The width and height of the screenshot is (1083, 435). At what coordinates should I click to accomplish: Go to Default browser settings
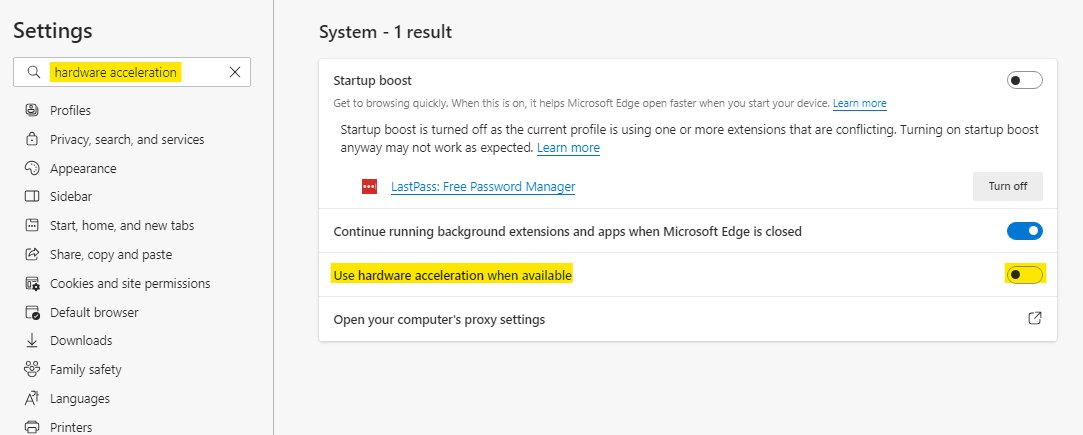[x=94, y=313]
